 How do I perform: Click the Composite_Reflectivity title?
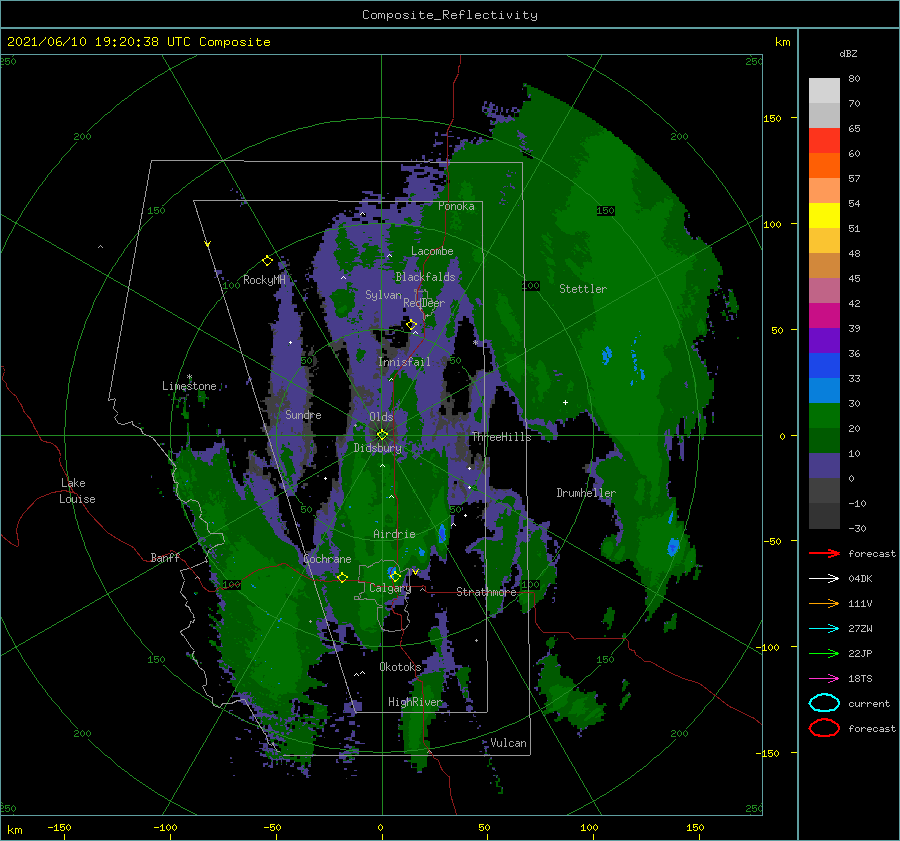click(449, 15)
